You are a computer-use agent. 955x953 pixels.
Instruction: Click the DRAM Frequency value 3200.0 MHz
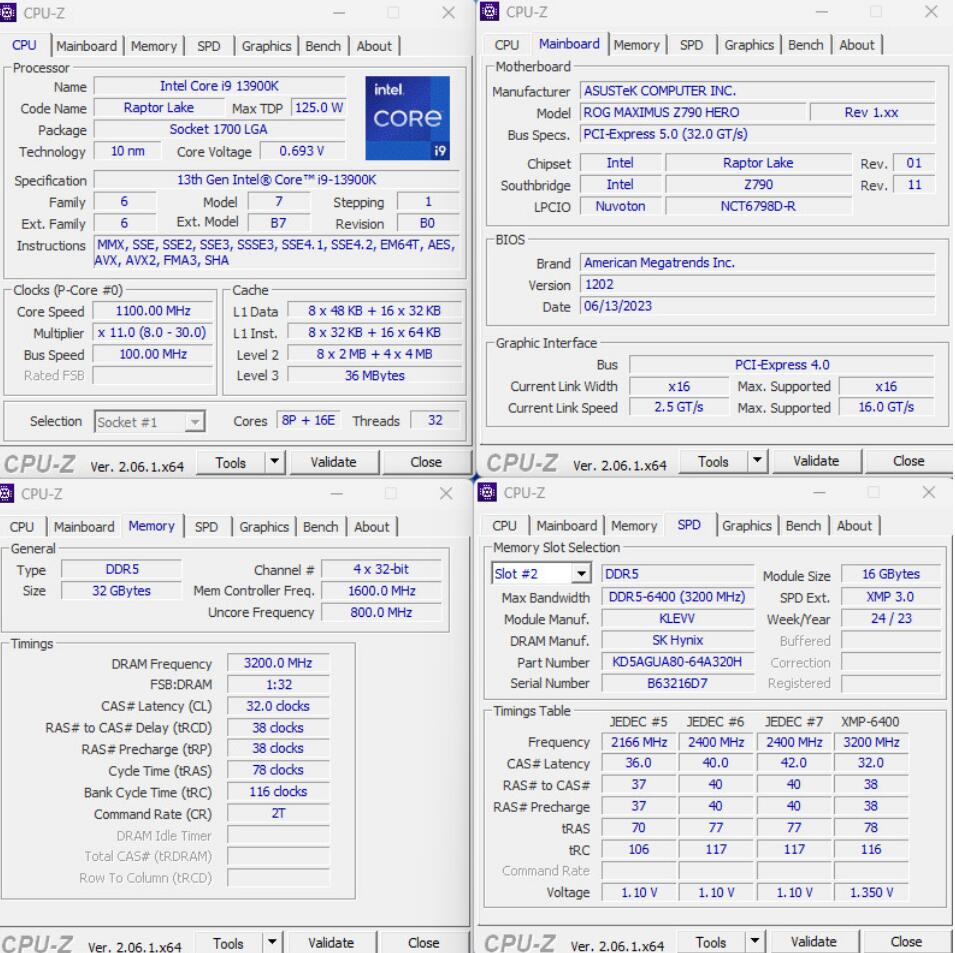[278, 663]
